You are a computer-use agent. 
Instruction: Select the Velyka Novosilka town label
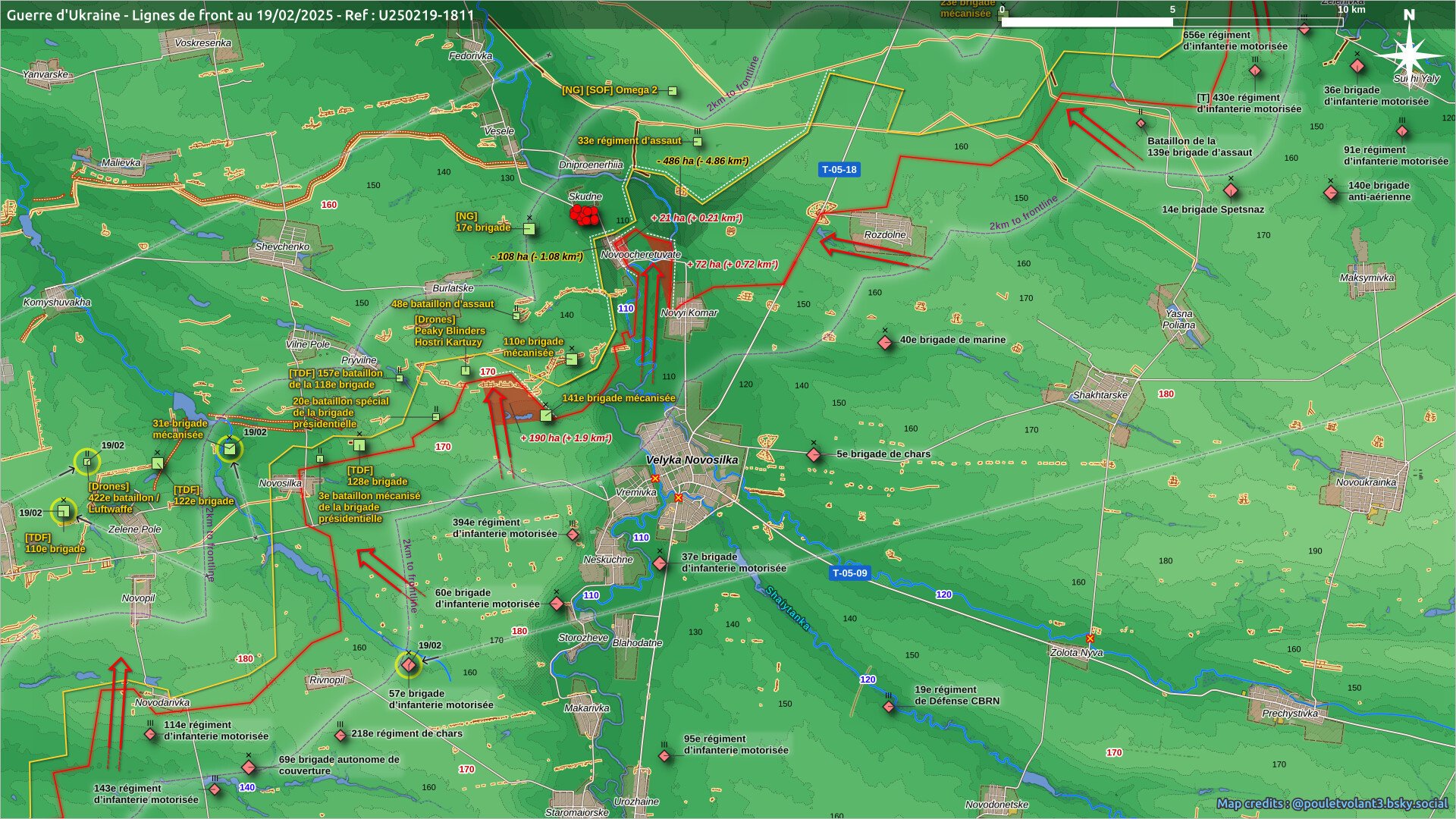point(692,460)
